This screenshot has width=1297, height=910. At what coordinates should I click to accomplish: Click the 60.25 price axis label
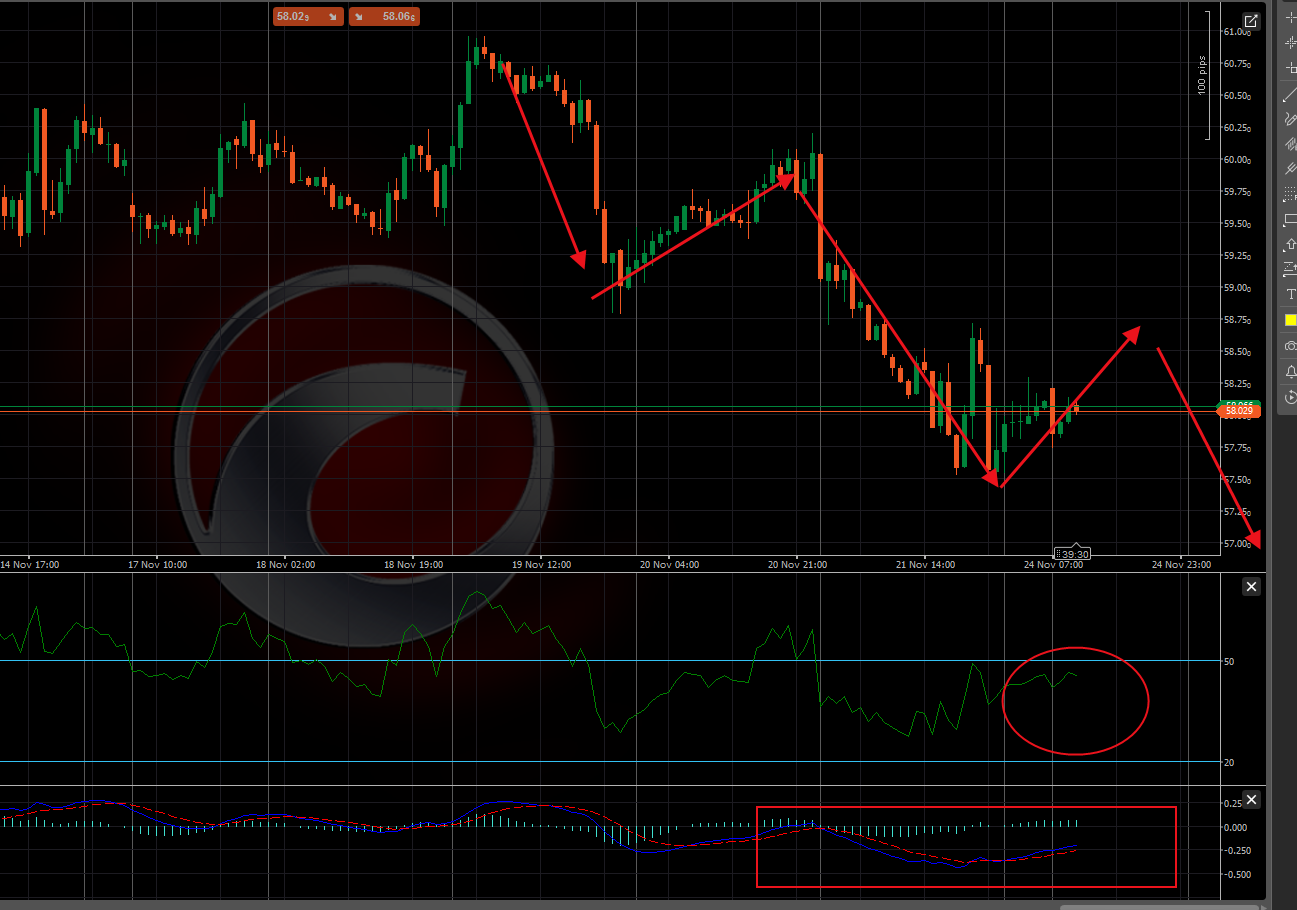[1237, 128]
